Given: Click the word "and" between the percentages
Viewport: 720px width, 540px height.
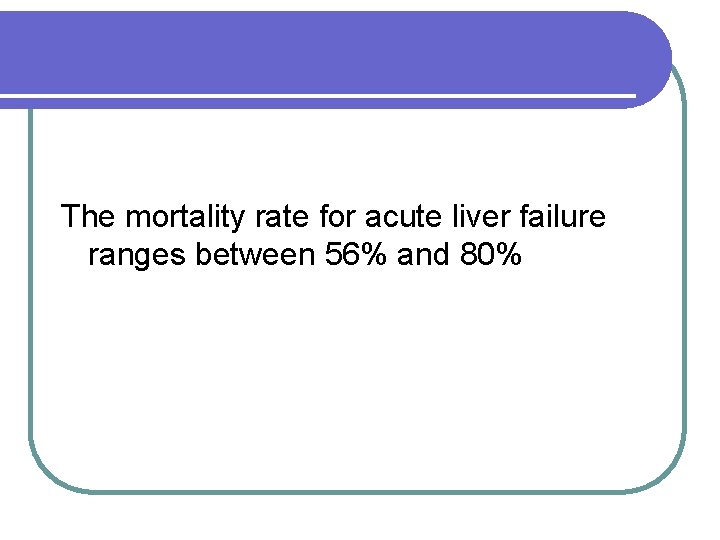Looking at the screenshot, I should click(424, 256).
